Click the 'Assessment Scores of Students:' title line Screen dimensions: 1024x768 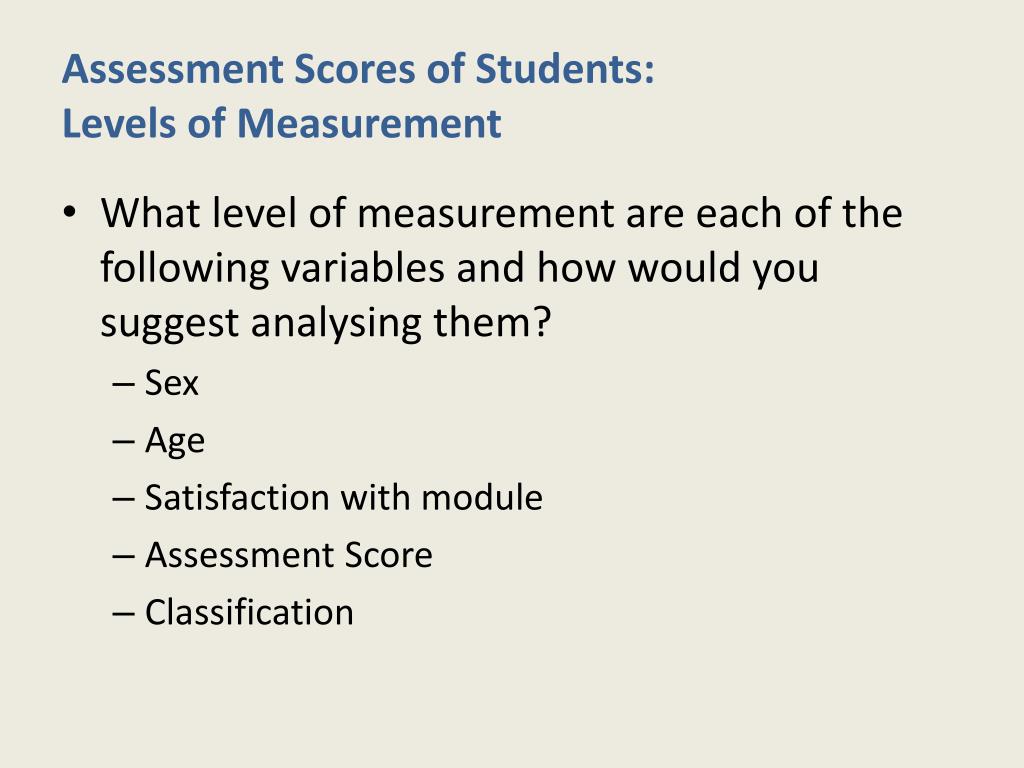point(358,69)
